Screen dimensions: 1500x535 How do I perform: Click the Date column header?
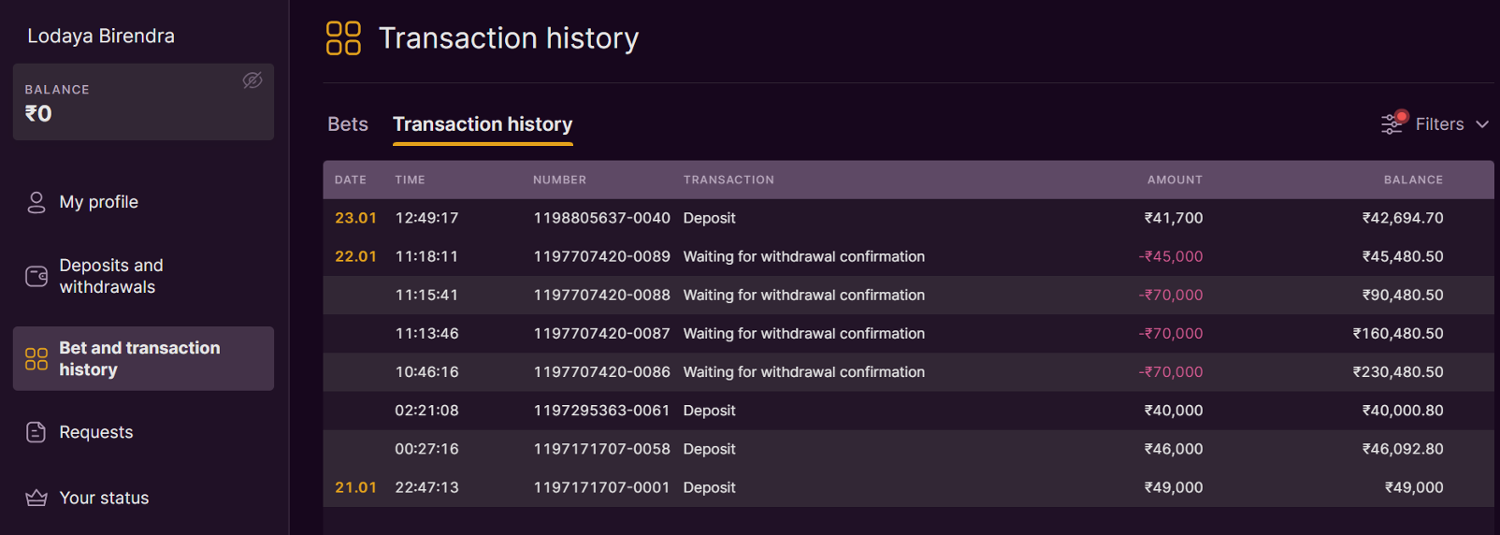click(x=350, y=180)
